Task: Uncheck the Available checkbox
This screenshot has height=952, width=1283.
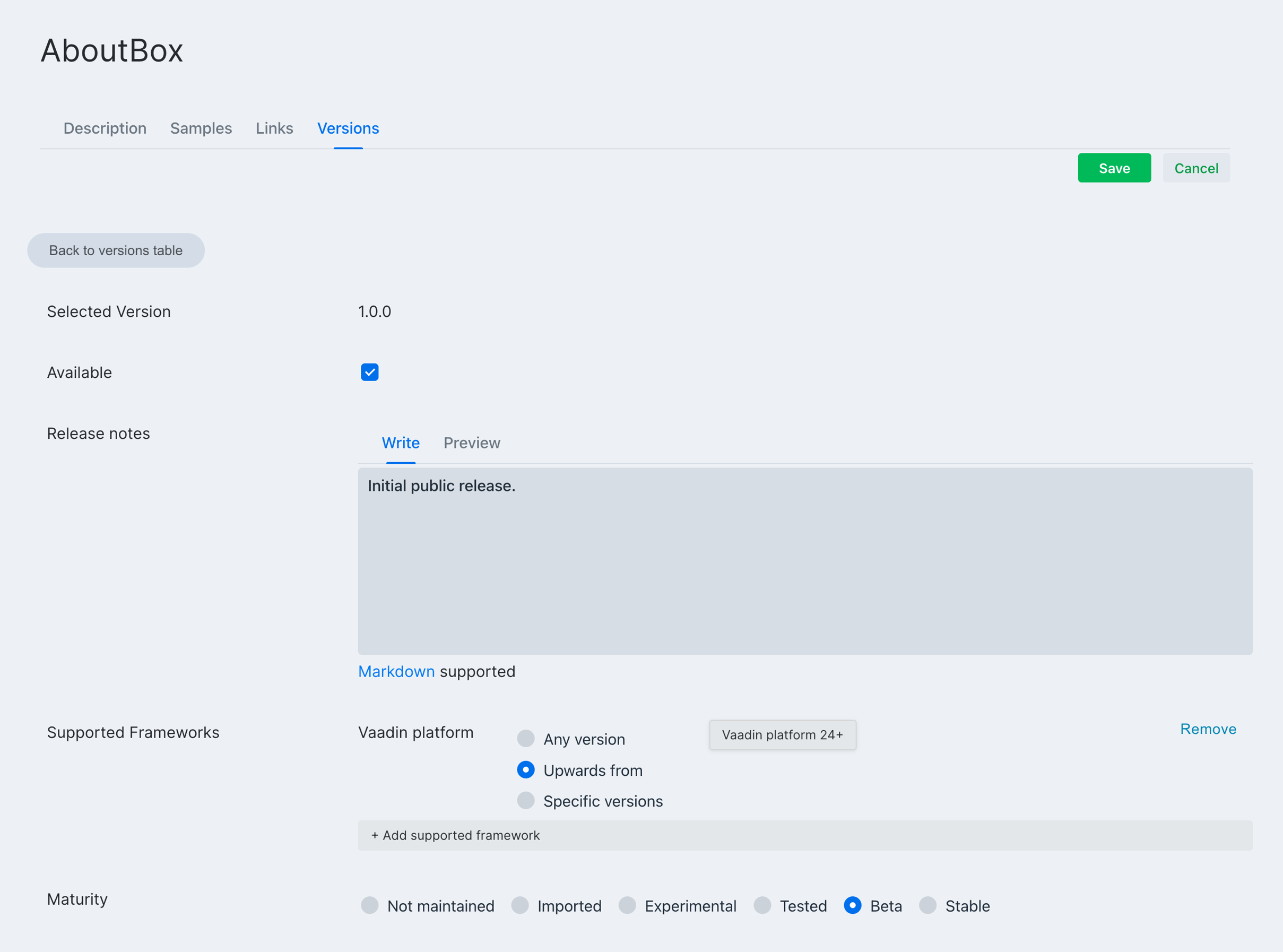Action: click(x=369, y=373)
